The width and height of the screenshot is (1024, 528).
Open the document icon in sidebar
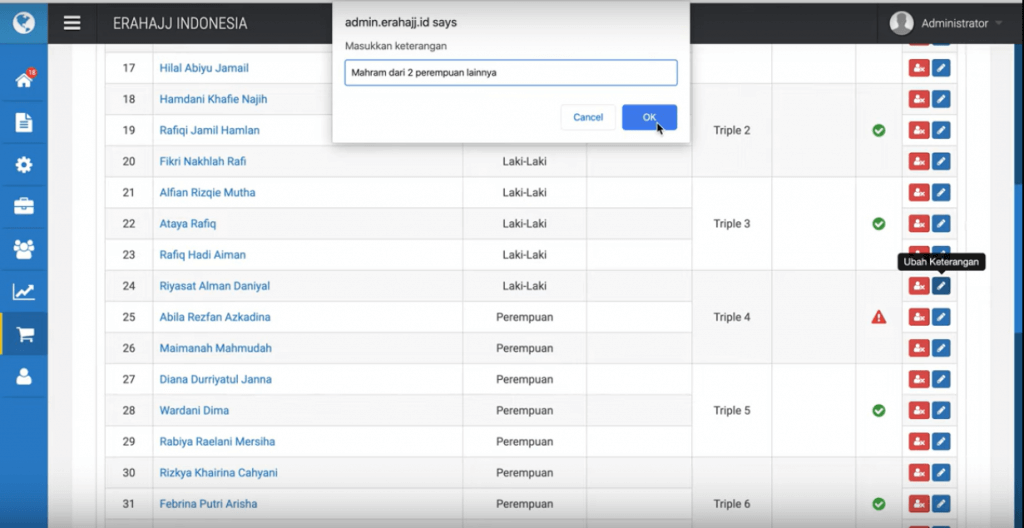(x=23, y=122)
